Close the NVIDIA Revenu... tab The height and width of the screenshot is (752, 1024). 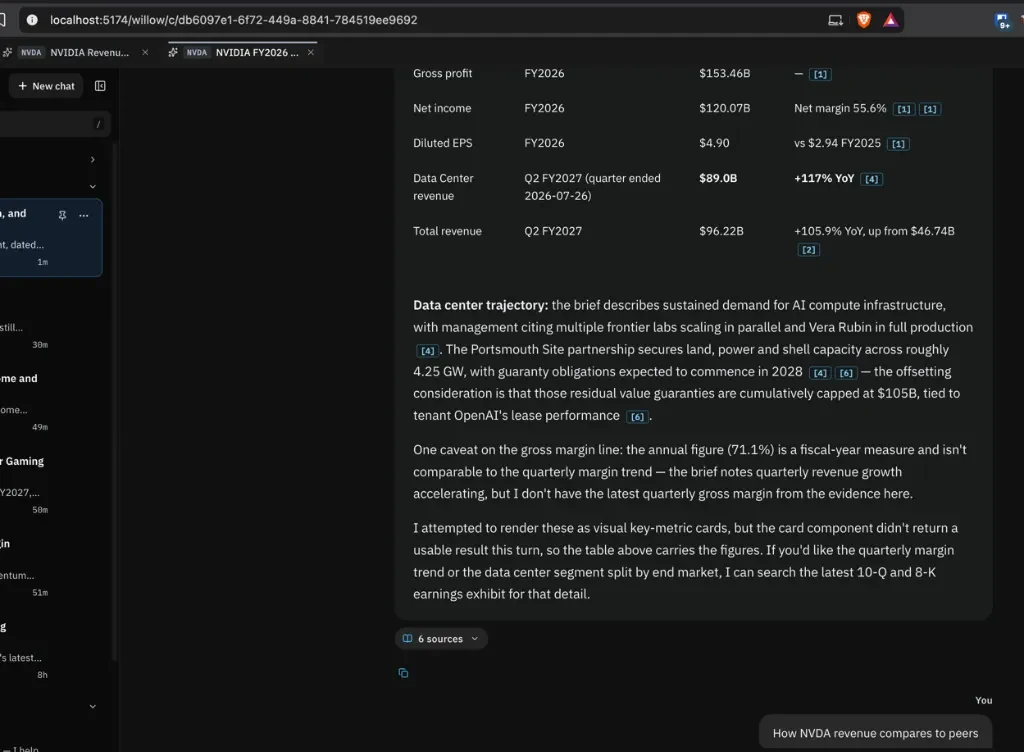145,52
